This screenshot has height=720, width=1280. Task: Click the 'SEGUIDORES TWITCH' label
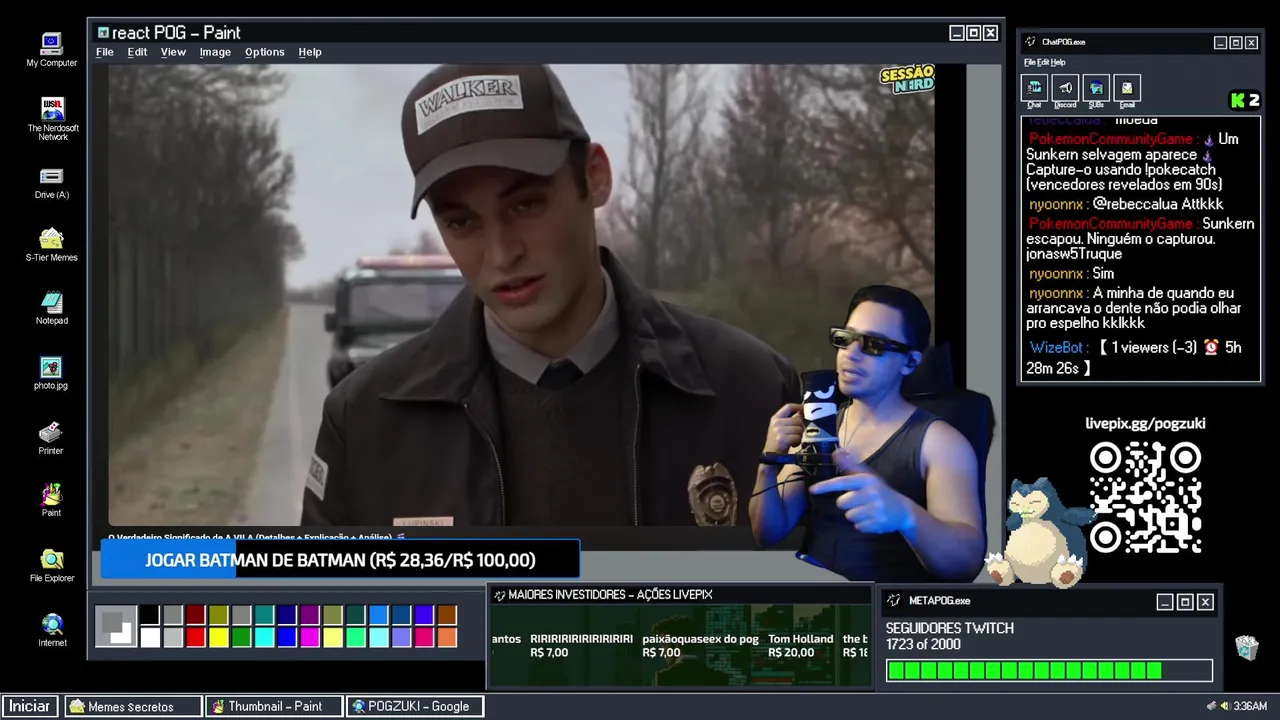949,628
